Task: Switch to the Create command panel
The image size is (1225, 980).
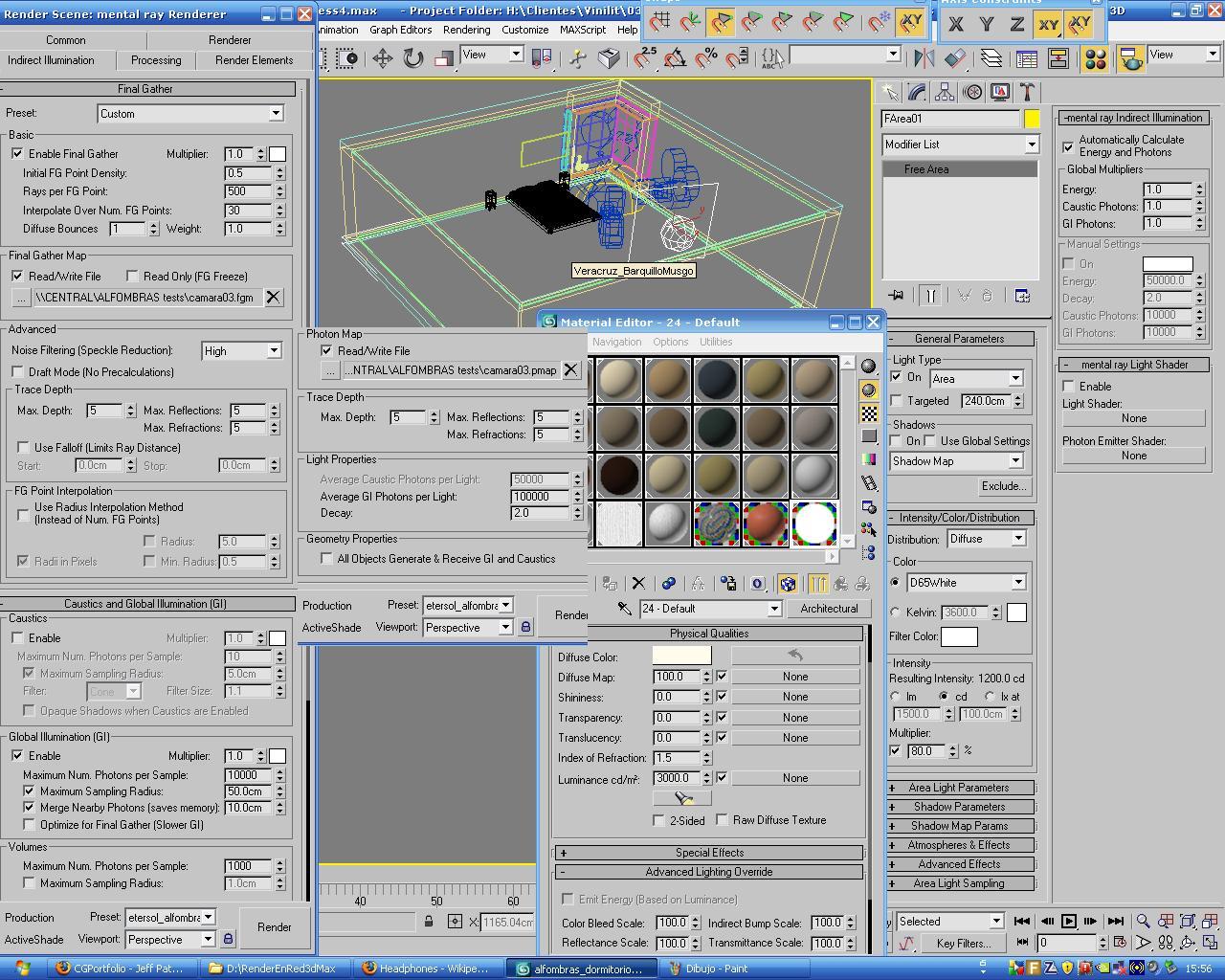Action: [x=890, y=92]
